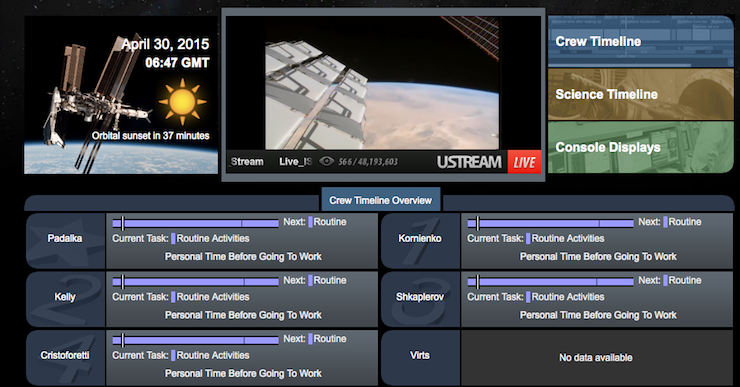The width and height of the screenshot is (740, 387).
Task: Select the Kelly crew card
Action: [x=65, y=299]
